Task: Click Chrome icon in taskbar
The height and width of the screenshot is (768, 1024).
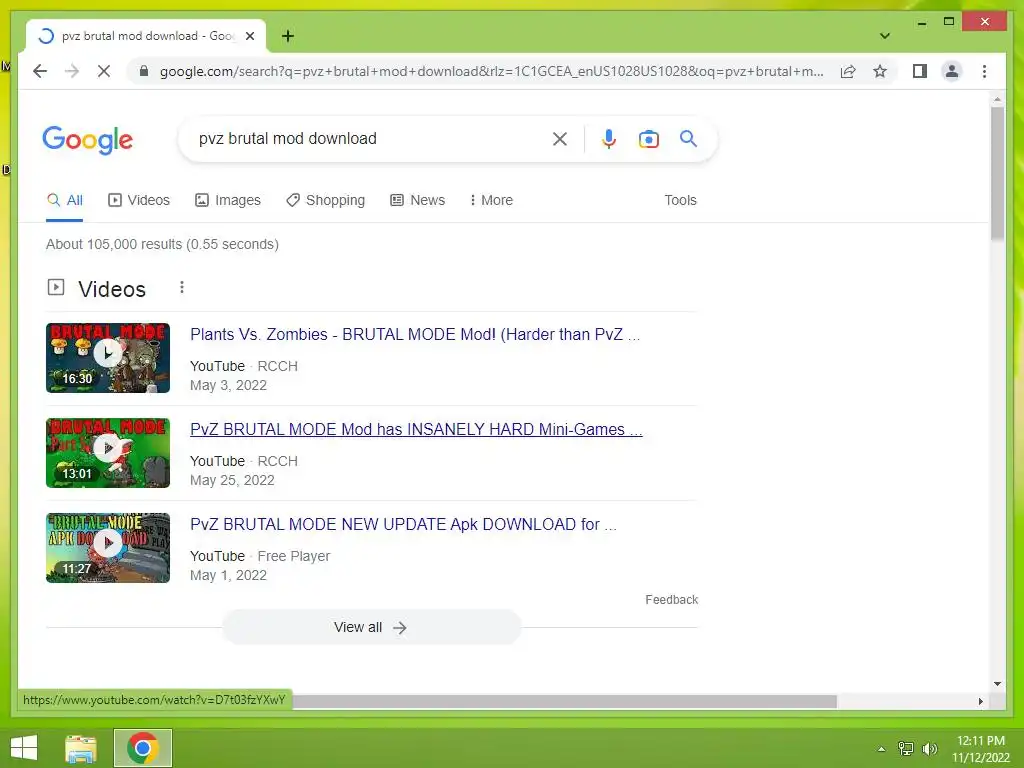Action: tap(143, 748)
